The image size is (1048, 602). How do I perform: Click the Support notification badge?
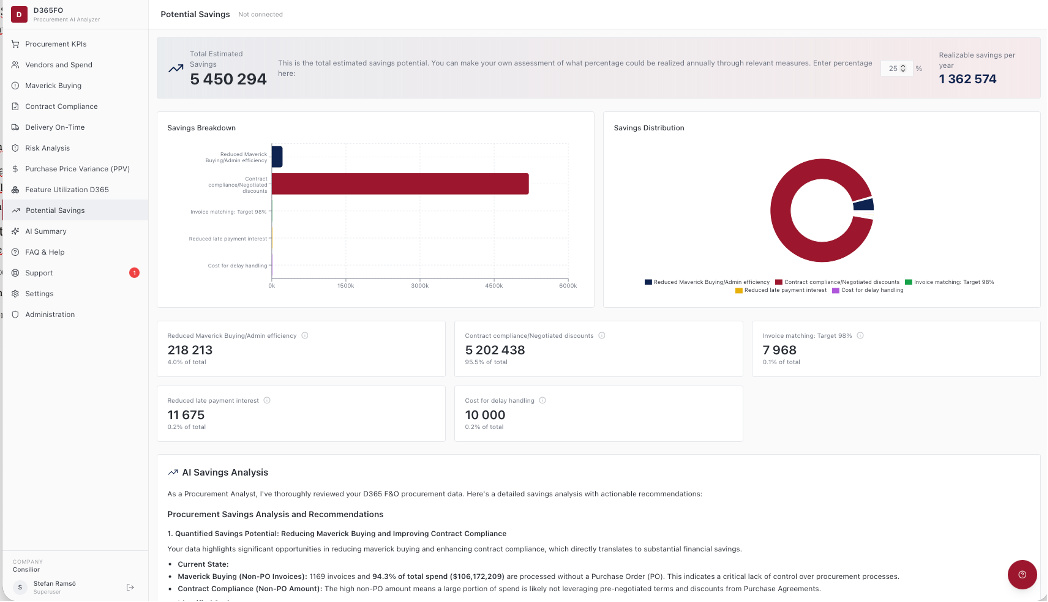point(134,272)
